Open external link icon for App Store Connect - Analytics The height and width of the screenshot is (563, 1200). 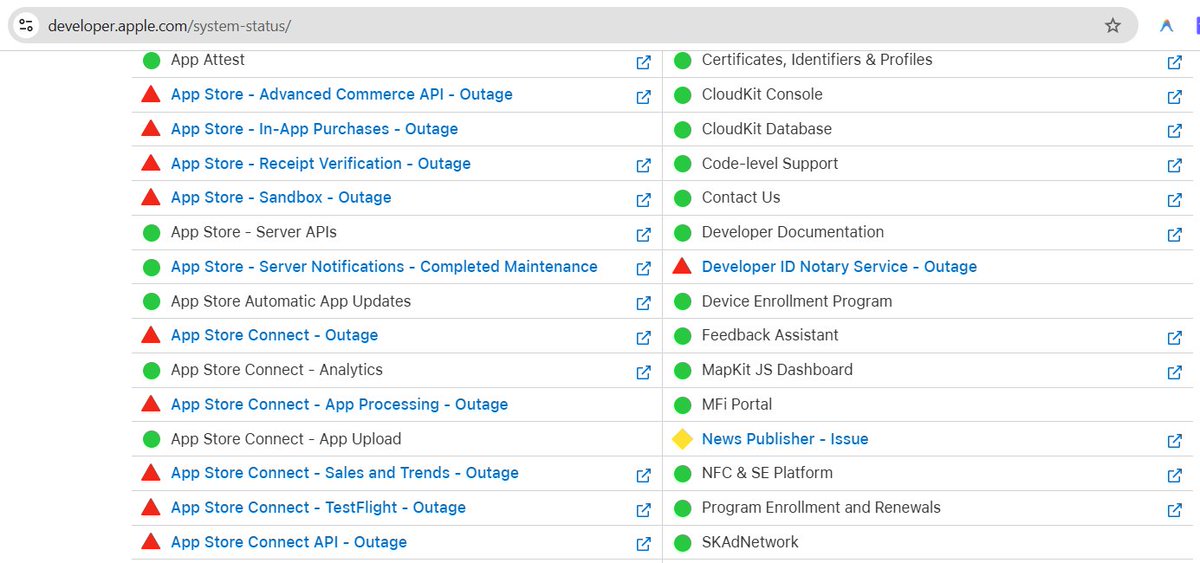[x=644, y=372]
